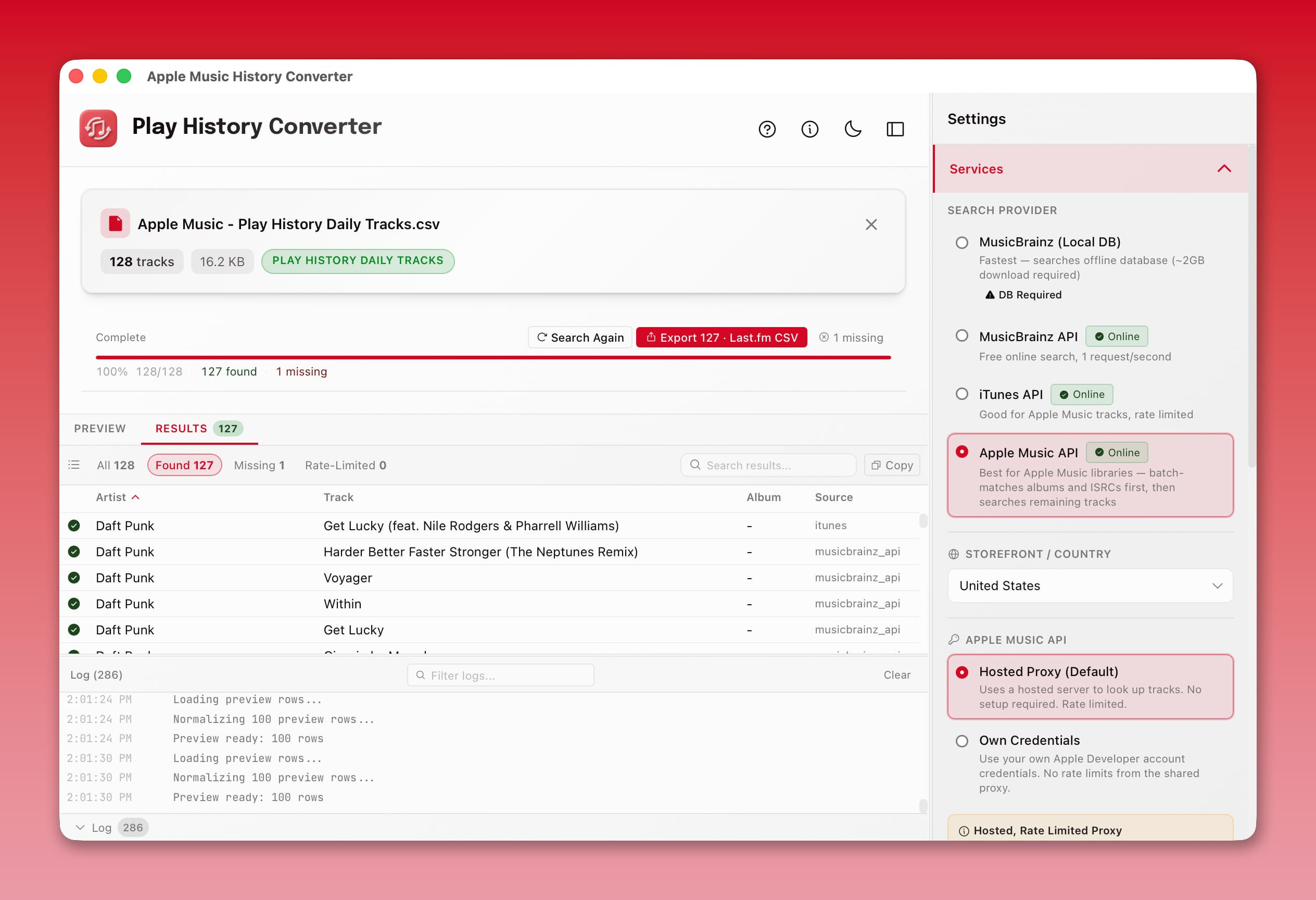Click the red Play History Converter app logo
The image size is (1316, 900).
coord(98,129)
